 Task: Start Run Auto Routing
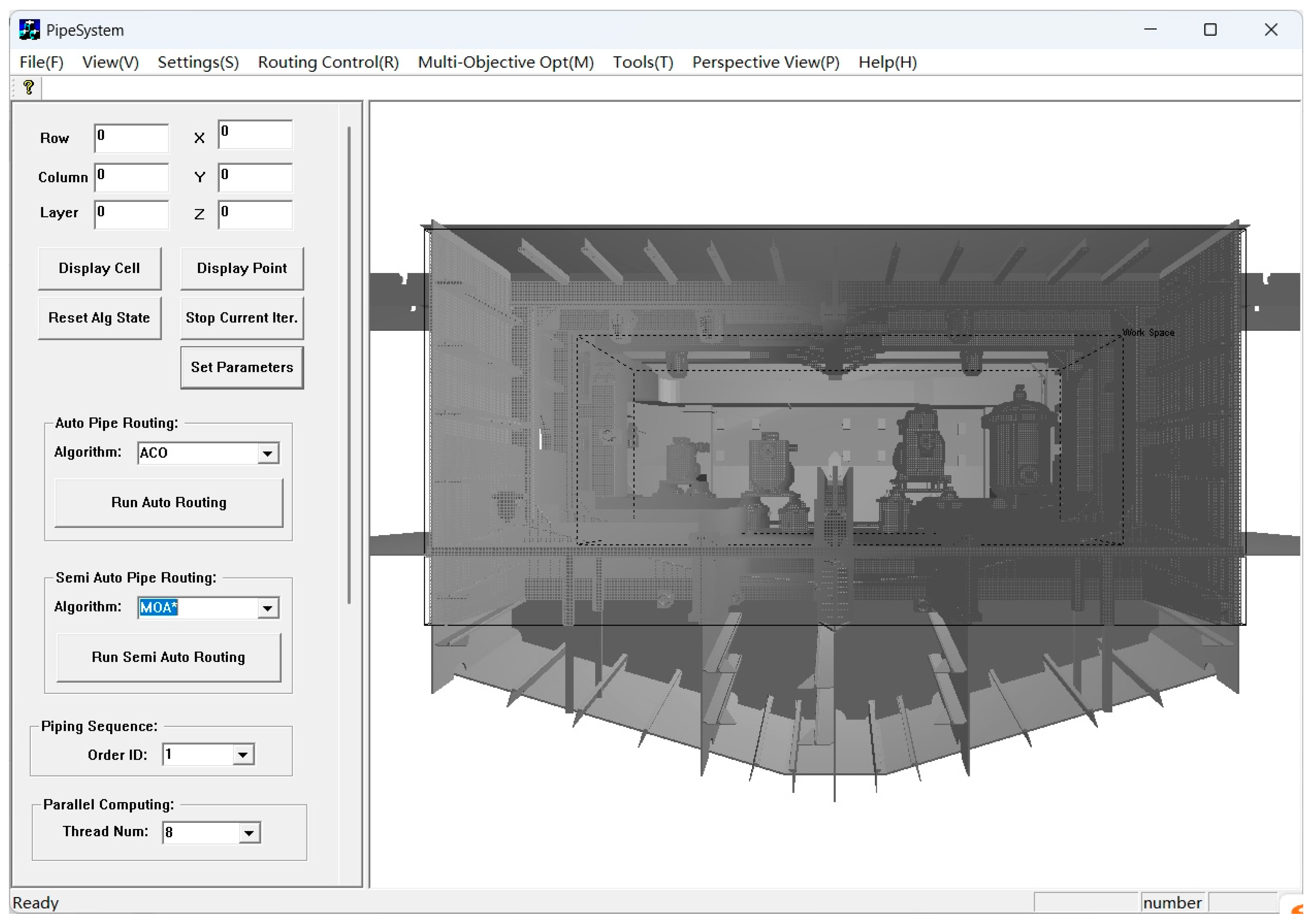coord(168,502)
